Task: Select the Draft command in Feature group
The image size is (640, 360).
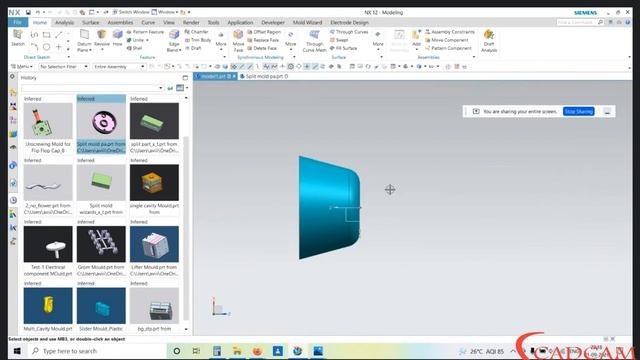Action: (x=193, y=48)
